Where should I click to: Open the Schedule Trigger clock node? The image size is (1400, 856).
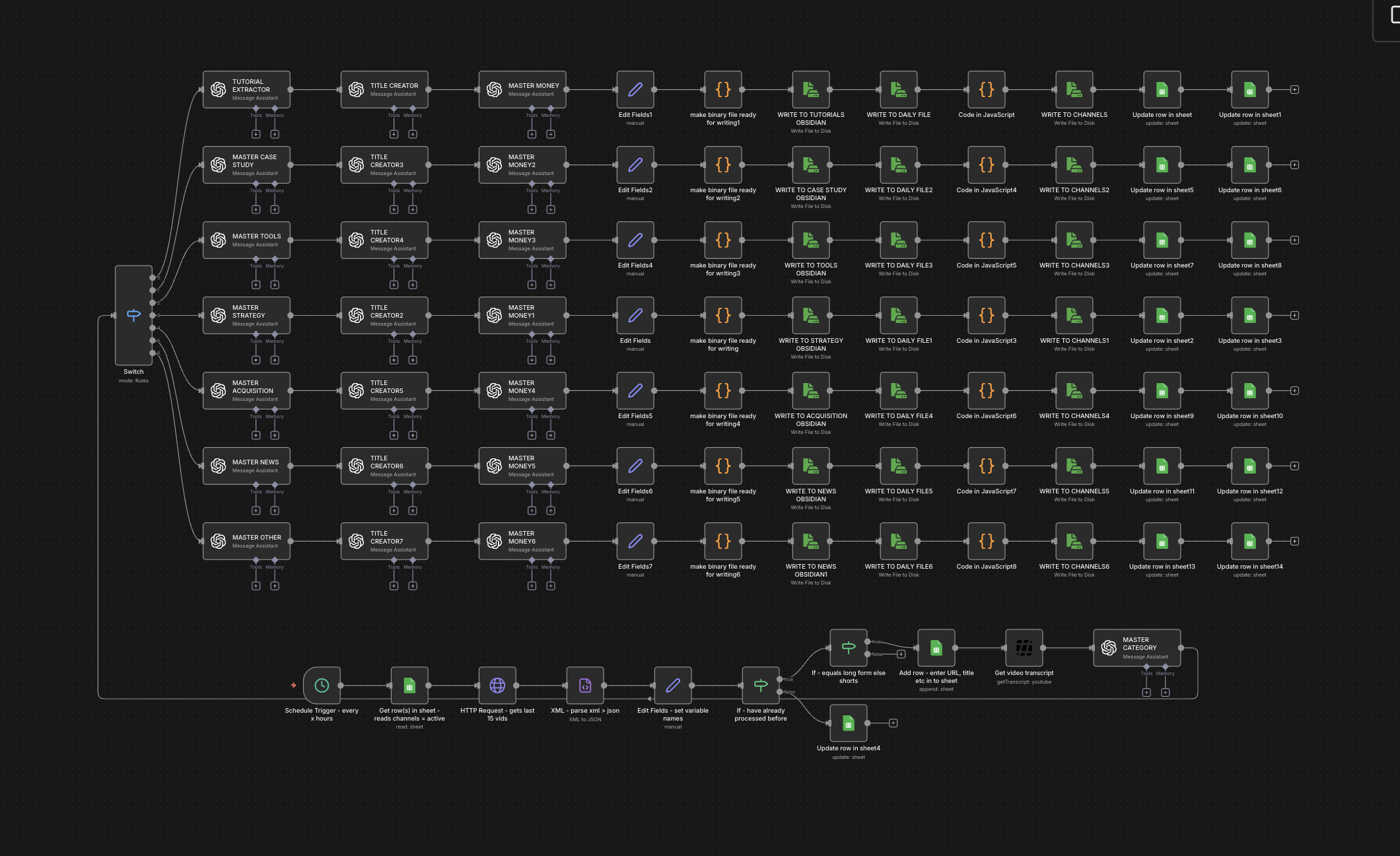322,685
